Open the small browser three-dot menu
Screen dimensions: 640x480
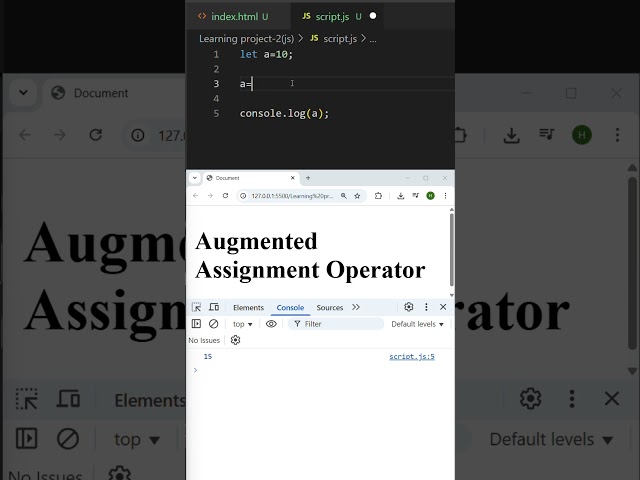(x=445, y=196)
